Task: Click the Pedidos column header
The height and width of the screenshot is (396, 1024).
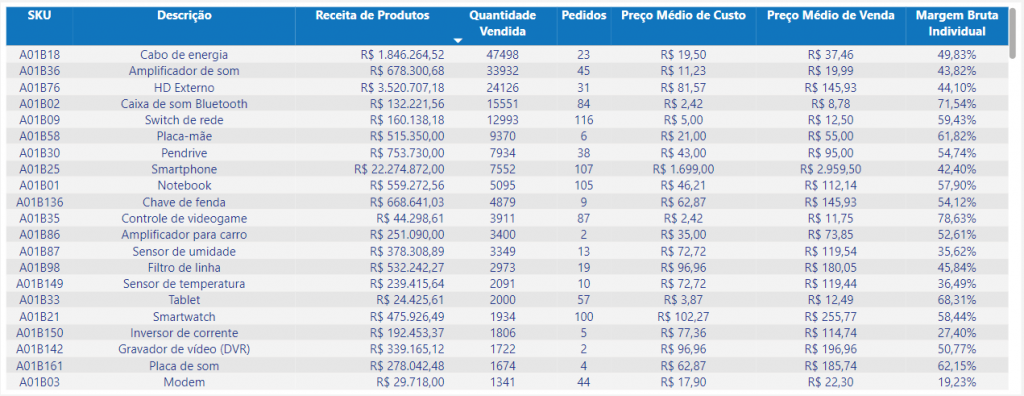Action: pyautogui.click(x=584, y=16)
